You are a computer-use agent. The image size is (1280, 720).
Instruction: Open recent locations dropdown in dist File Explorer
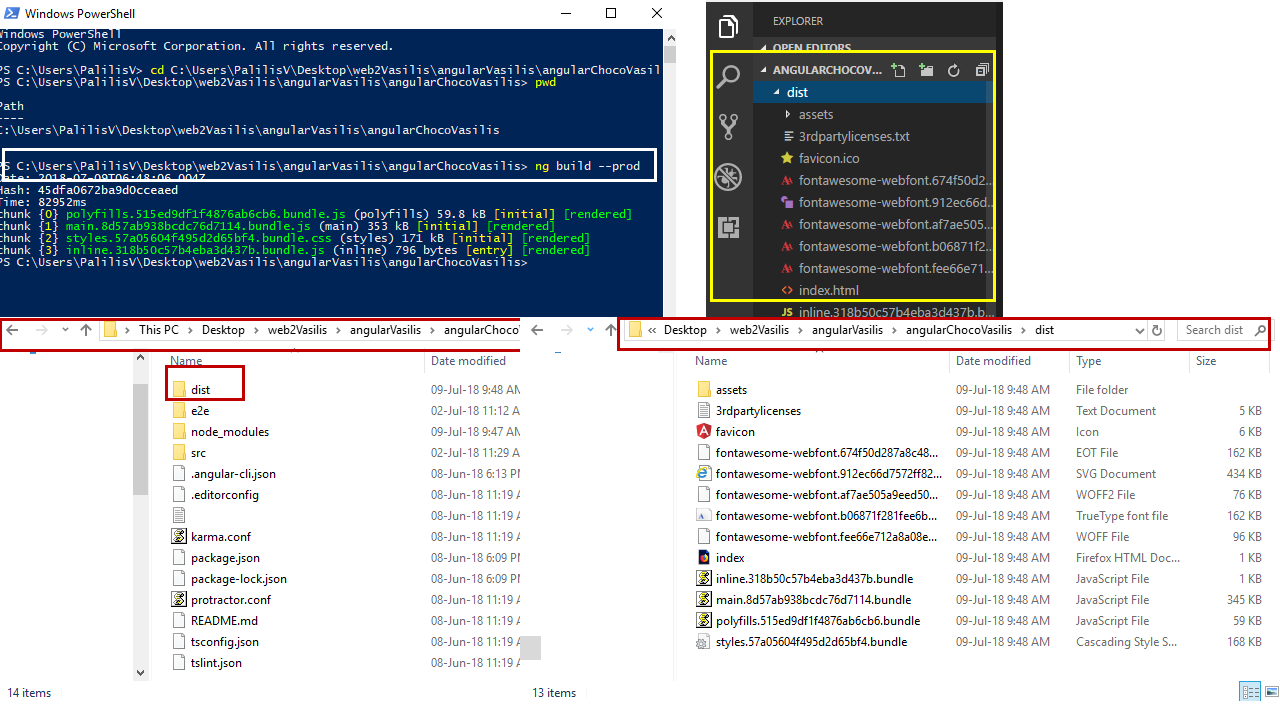coord(590,330)
